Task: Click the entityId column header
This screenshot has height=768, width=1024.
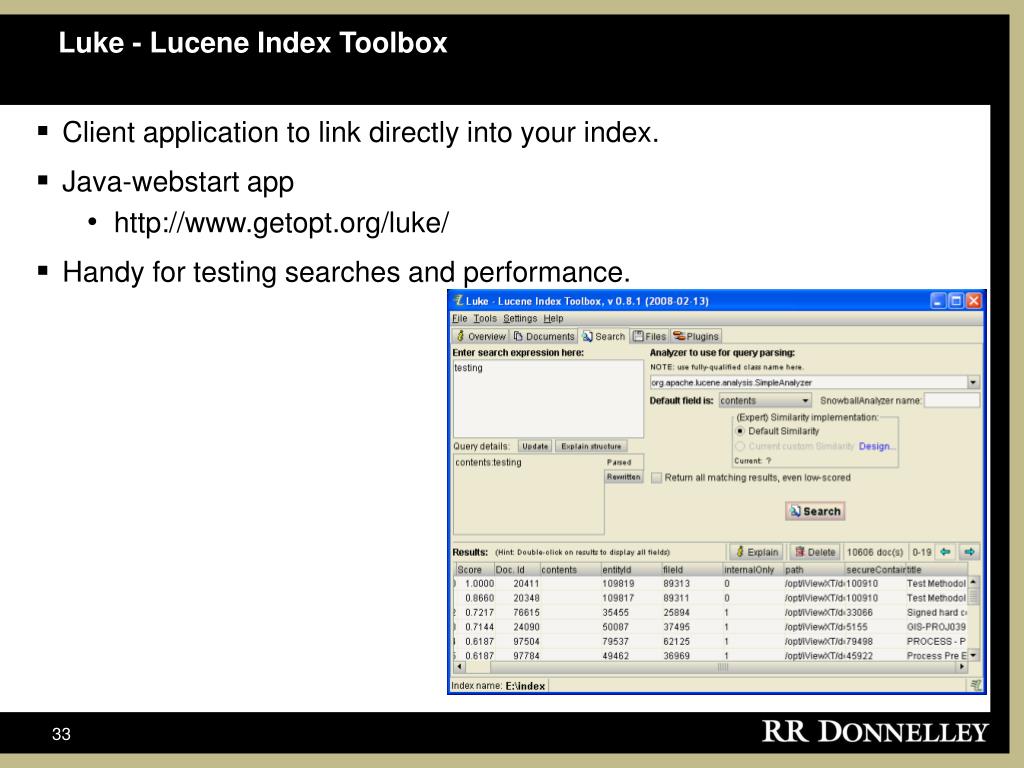Action: (631, 569)
